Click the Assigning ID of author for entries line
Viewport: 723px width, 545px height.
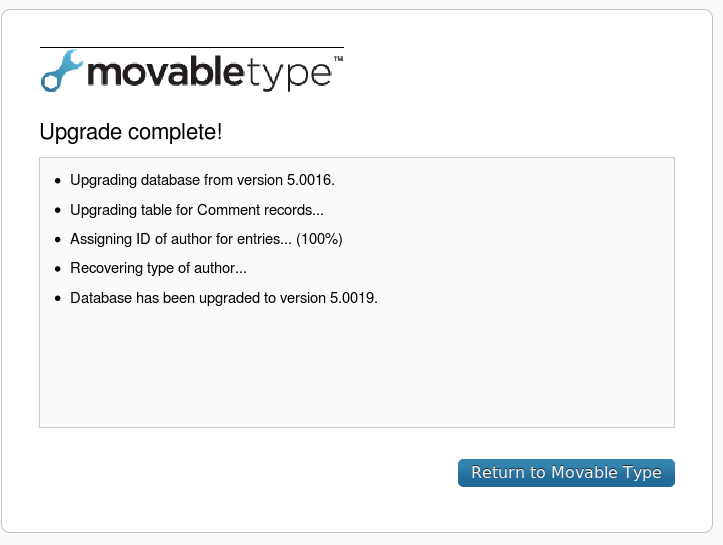pos(206,239)
